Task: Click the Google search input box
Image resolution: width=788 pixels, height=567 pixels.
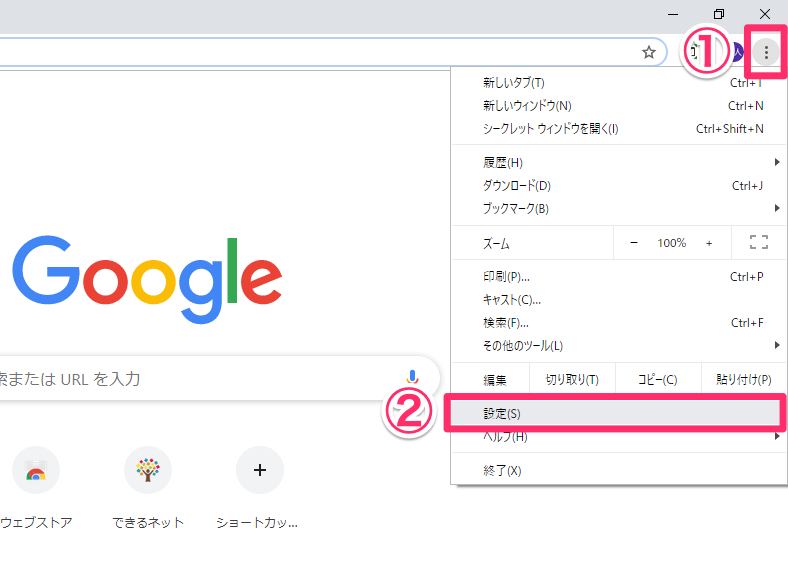Action: coord(219,378)
